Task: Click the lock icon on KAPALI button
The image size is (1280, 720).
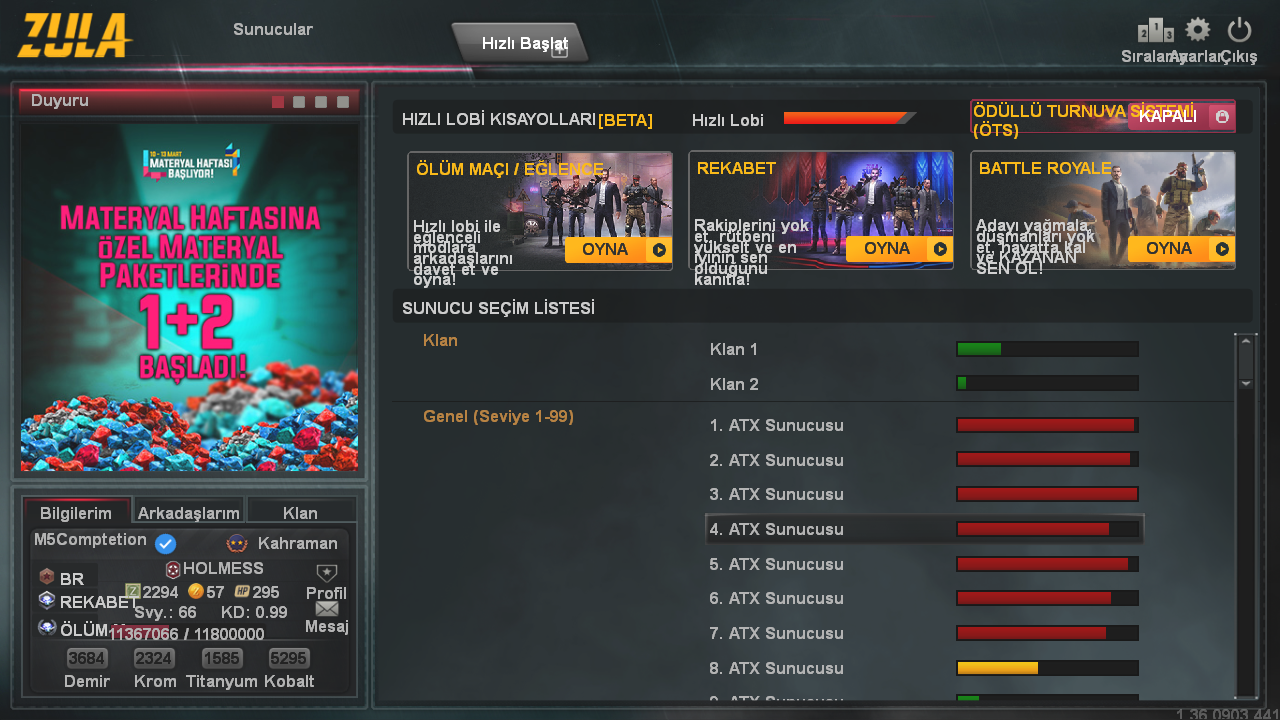Action: tap(1222, 117)
